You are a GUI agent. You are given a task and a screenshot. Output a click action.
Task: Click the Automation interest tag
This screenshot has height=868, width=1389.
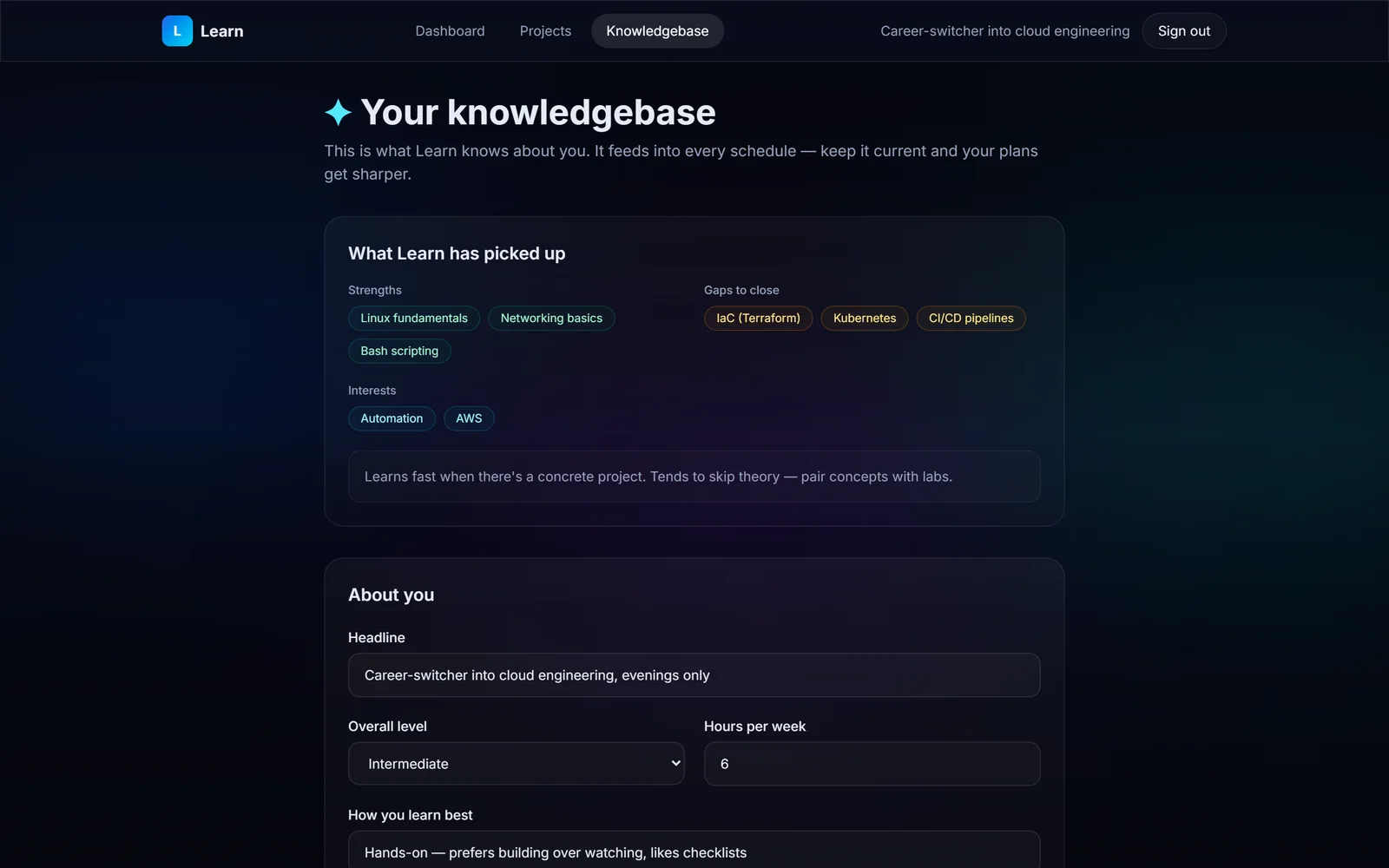tap(392, 418)
